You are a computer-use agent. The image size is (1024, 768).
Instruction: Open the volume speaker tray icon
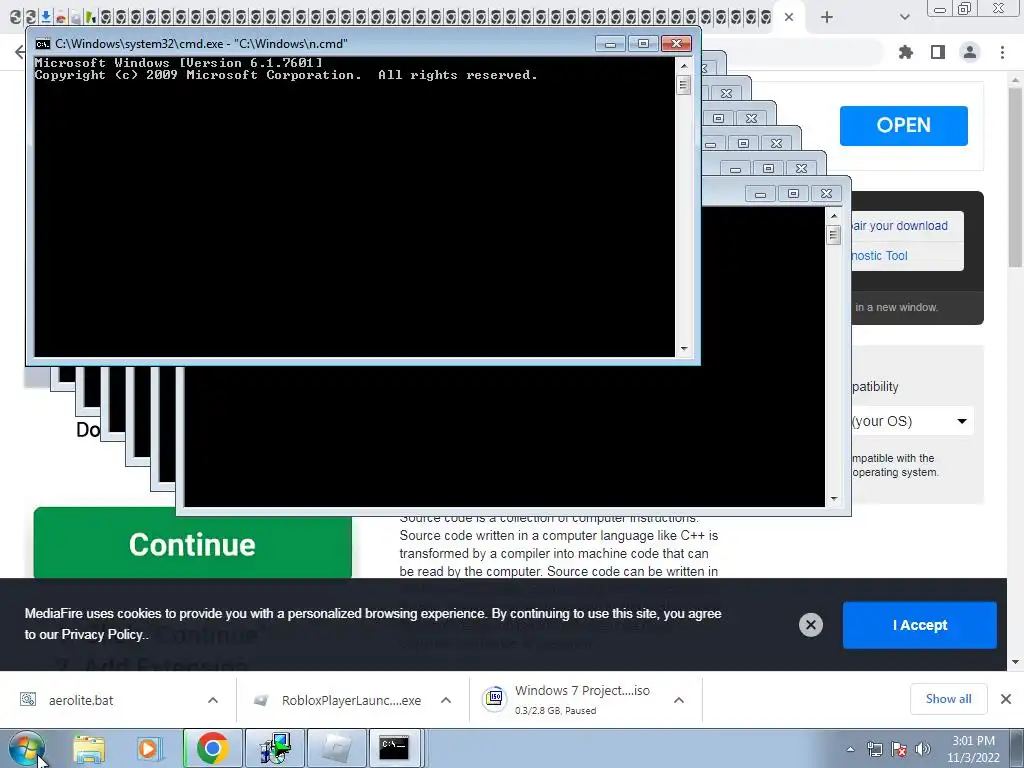[922, 749]
